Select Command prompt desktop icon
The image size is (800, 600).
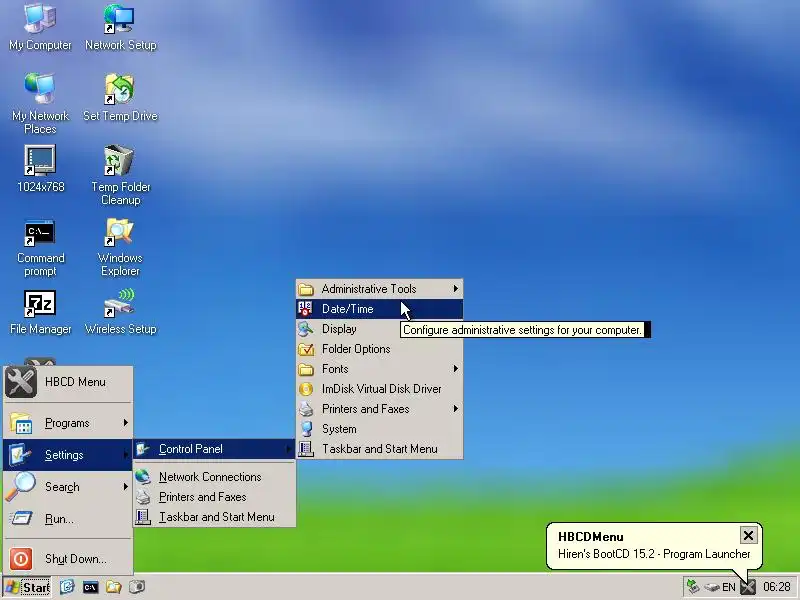click(40, 248)
